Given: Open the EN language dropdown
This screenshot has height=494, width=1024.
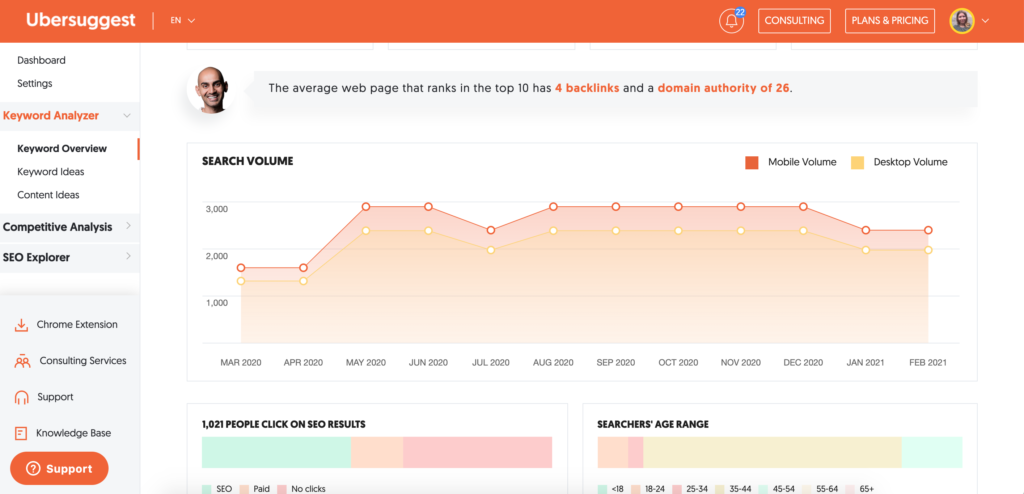Looking at the screenshot, I should (x=183, y=20).
